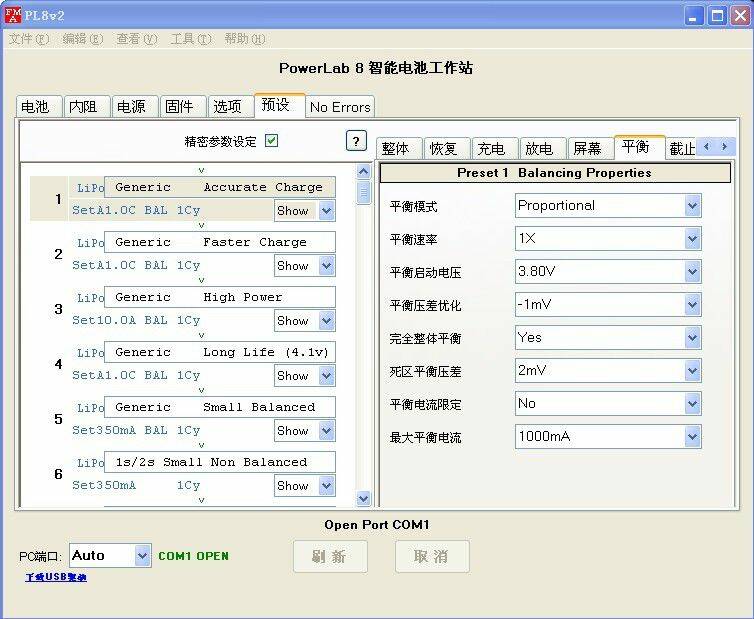Switch to 充电 sub-tab

(495, 148)
